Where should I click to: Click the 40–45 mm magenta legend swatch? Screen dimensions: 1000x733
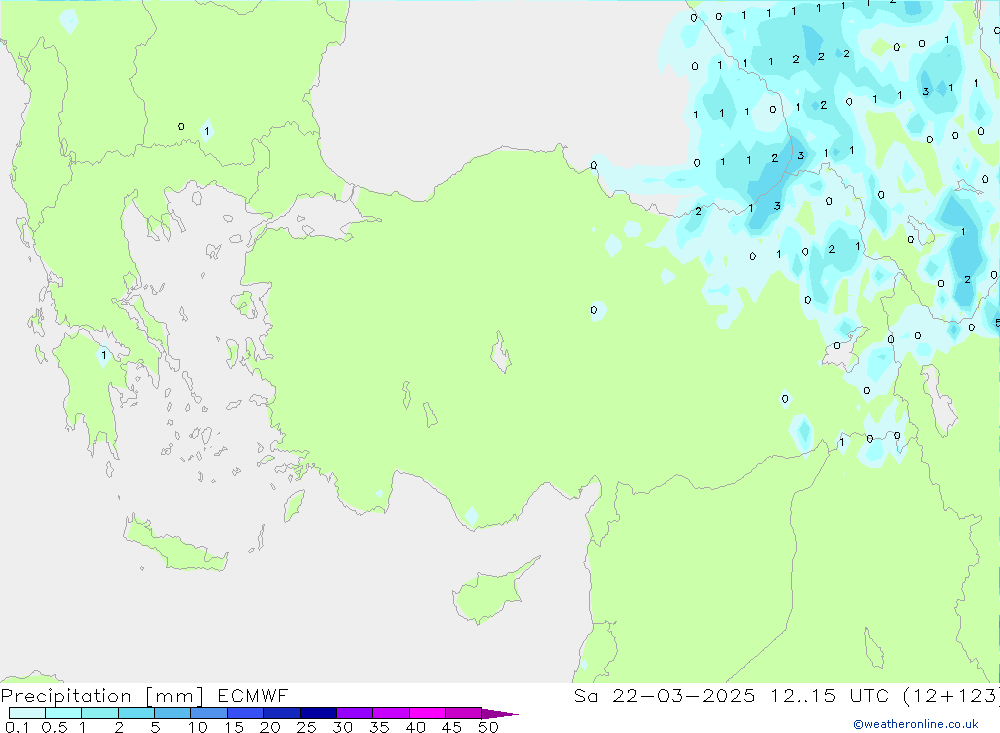[427, 713]
